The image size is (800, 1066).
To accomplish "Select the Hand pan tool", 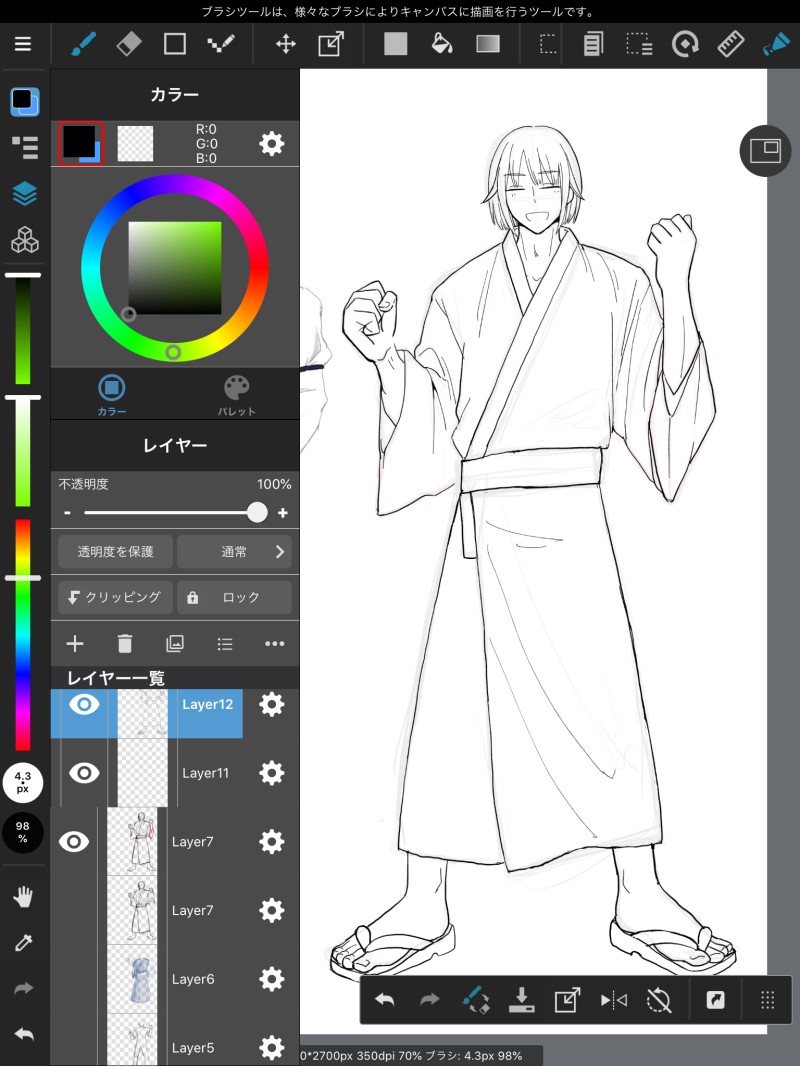I will tap(23, 897).
